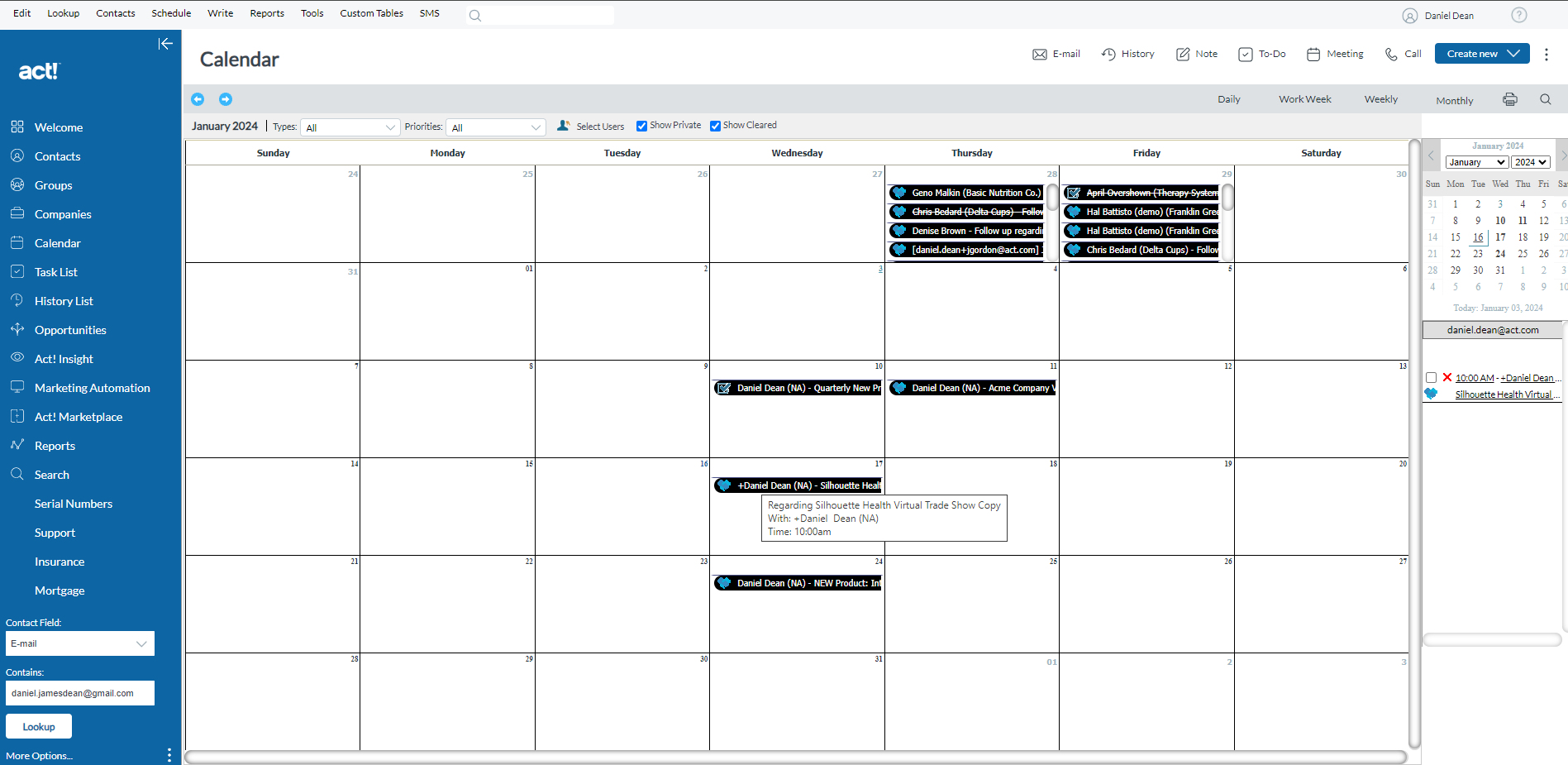Open Silhouette Health Virtual link
Viewport: 1568px width, 765px height.
[1508, 394]
